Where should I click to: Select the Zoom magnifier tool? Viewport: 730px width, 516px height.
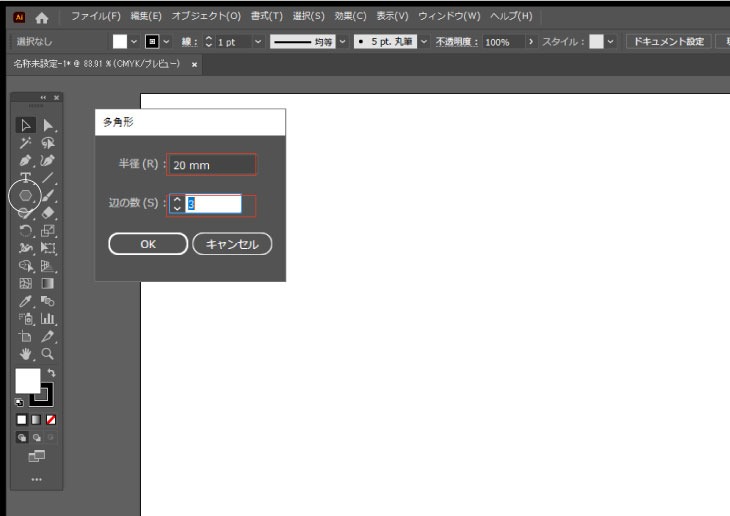click(x=47, y=354)
